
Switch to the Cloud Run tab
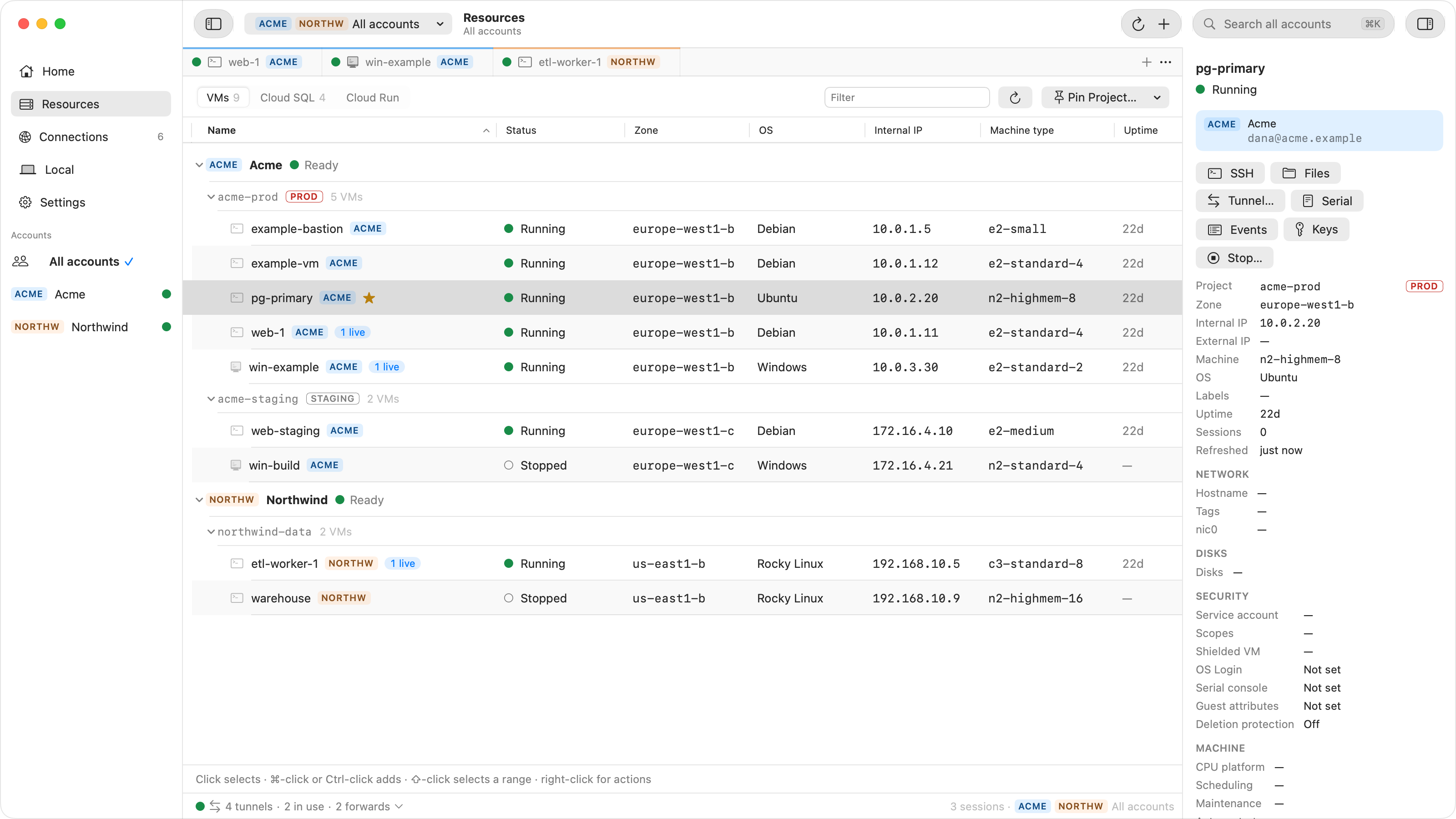[373, 98]
